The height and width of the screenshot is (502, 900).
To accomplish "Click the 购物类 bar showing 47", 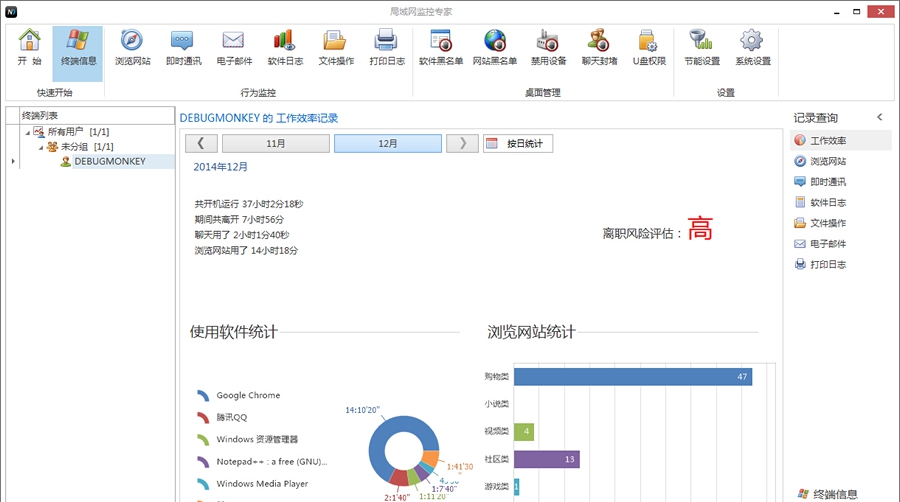I will (633, 376).
